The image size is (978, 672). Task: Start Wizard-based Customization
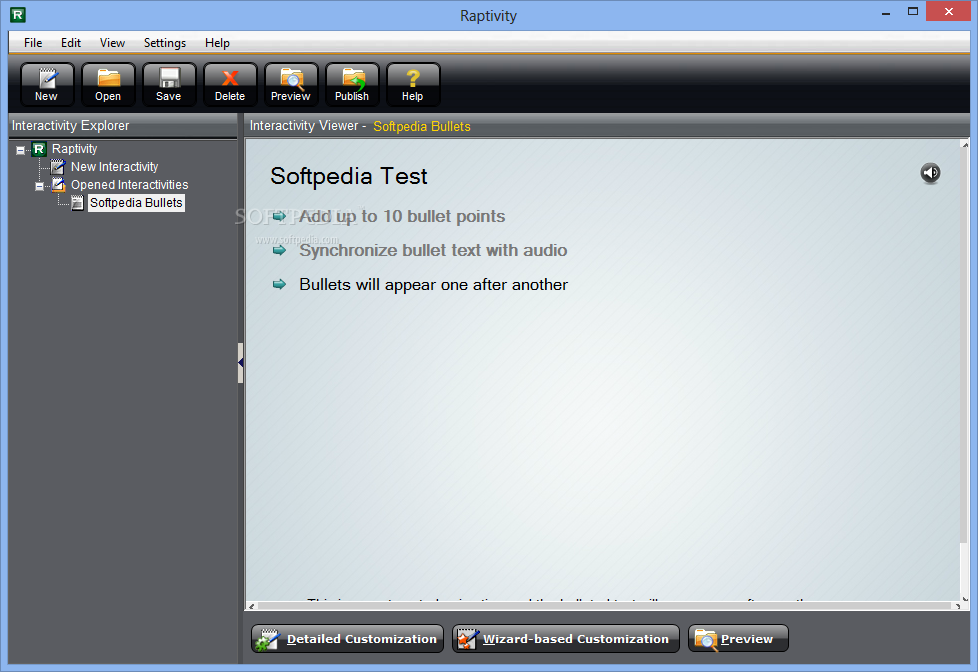click(566, 639)
